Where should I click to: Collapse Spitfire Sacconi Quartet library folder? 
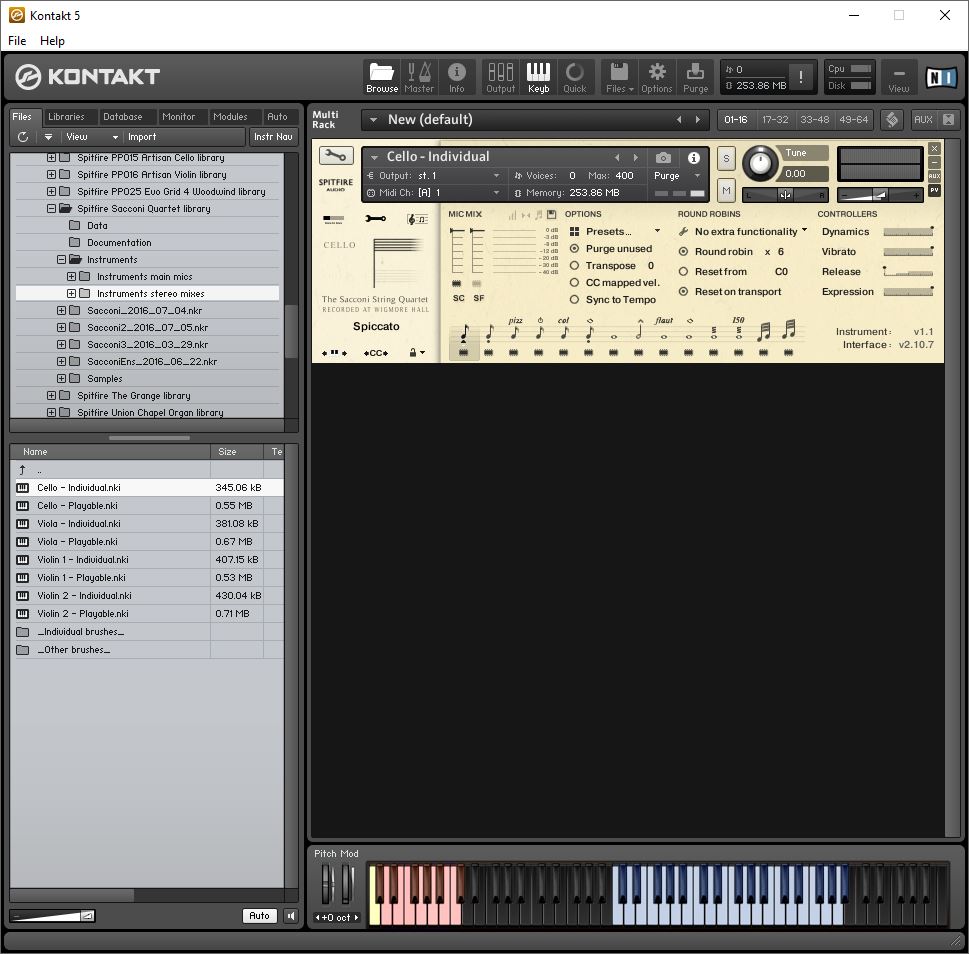(x=51, y=209)
